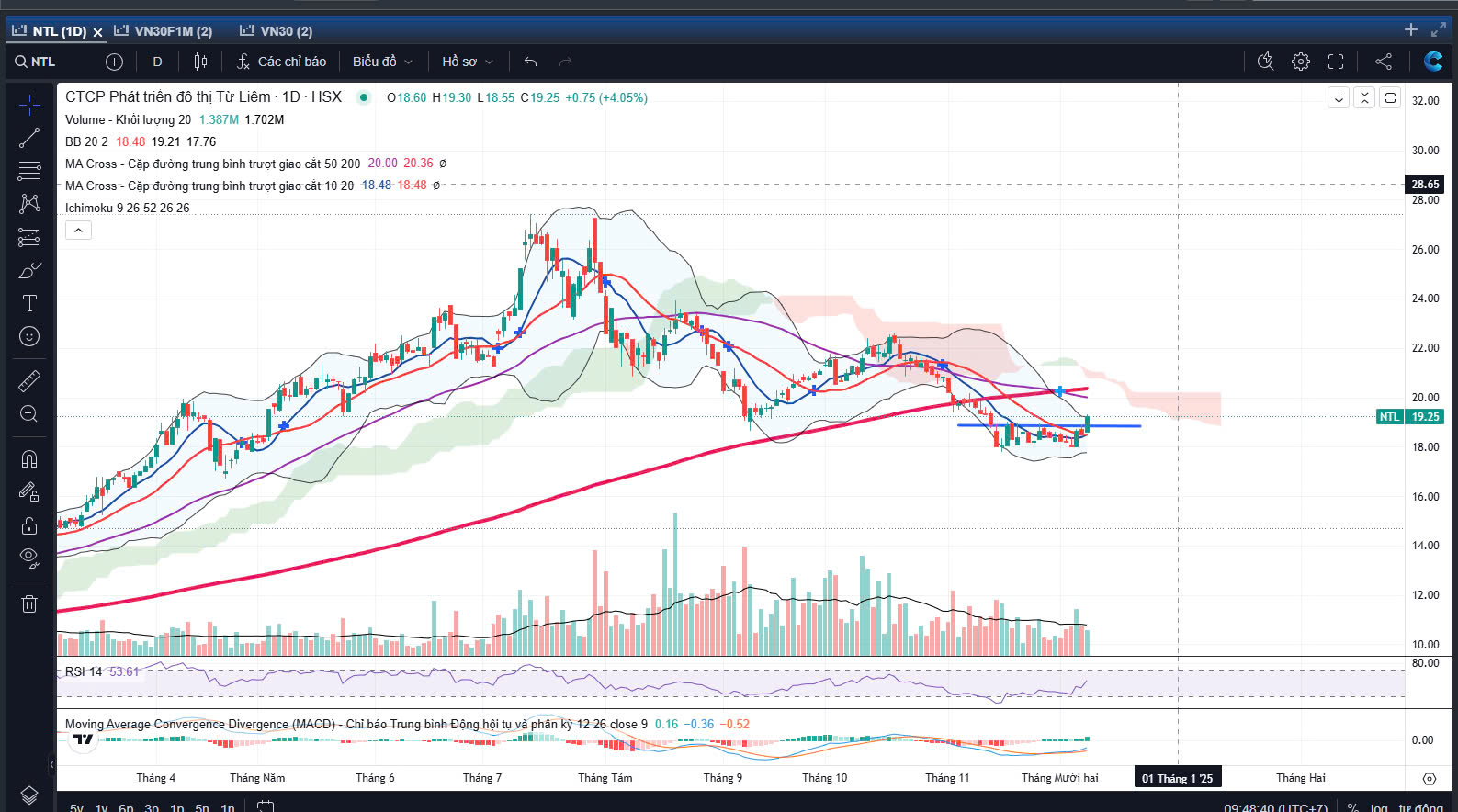Screen dimensions: 1458x812
Task: Click the NTL price label 19.25
Action: coord(1410,416)
